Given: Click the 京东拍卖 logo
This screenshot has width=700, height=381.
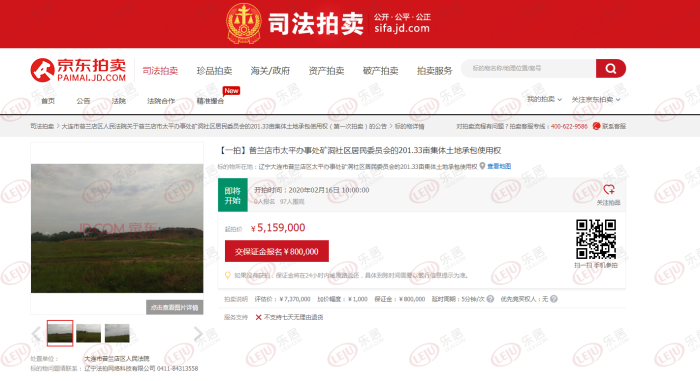Looking at the screenshot, I should point(78,70).
